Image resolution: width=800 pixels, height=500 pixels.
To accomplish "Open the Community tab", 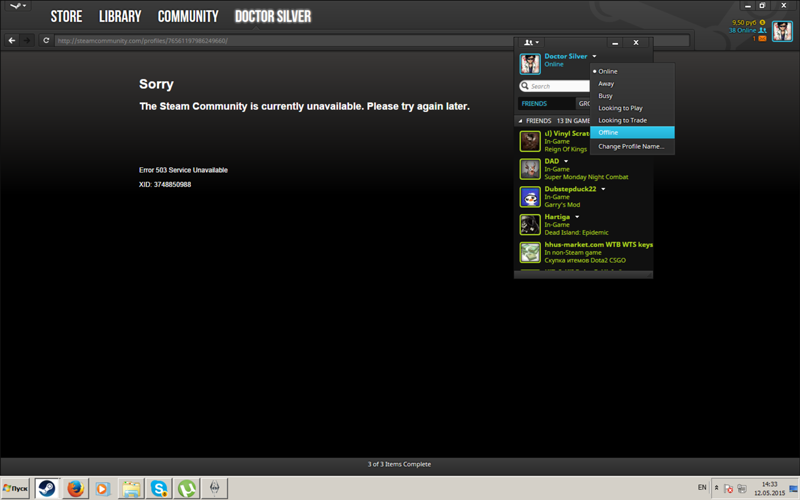I will pyautogui.click(x=188, y=16).
